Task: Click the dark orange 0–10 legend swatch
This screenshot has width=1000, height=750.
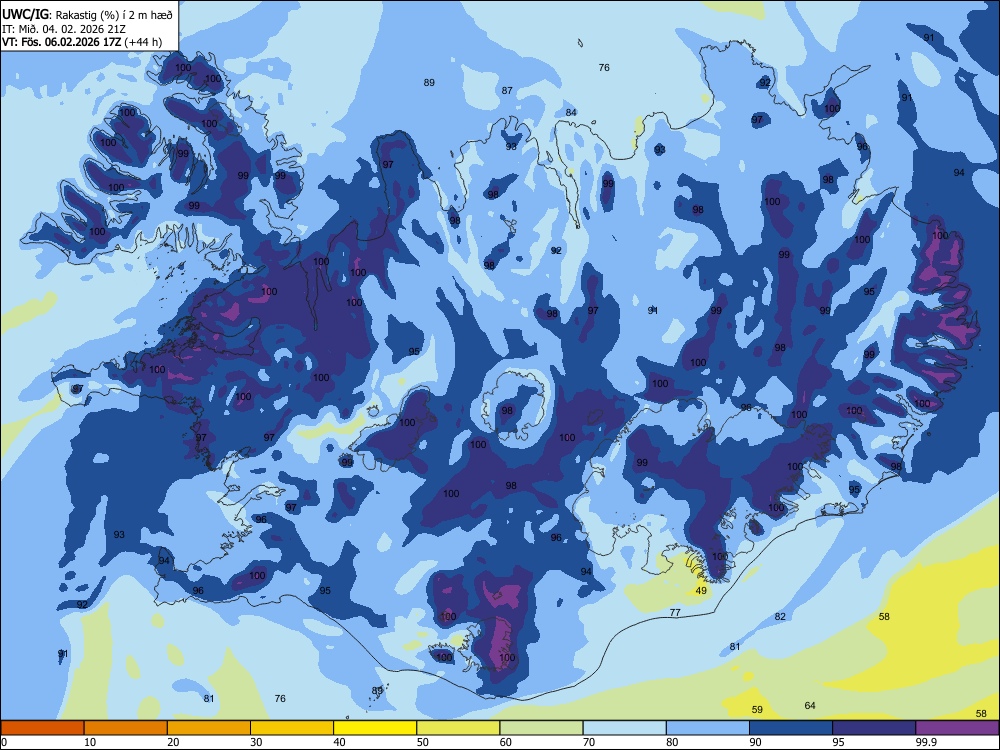Action: pos(42,728)
